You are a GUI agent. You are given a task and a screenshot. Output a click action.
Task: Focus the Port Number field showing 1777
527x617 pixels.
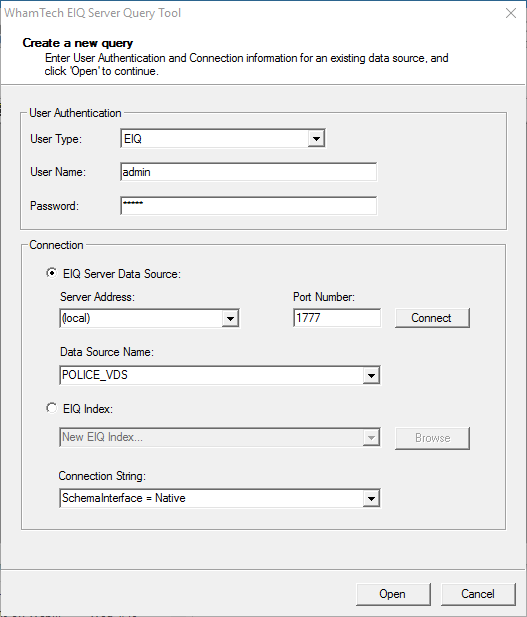pyautogui.click(x=337, y=318)
